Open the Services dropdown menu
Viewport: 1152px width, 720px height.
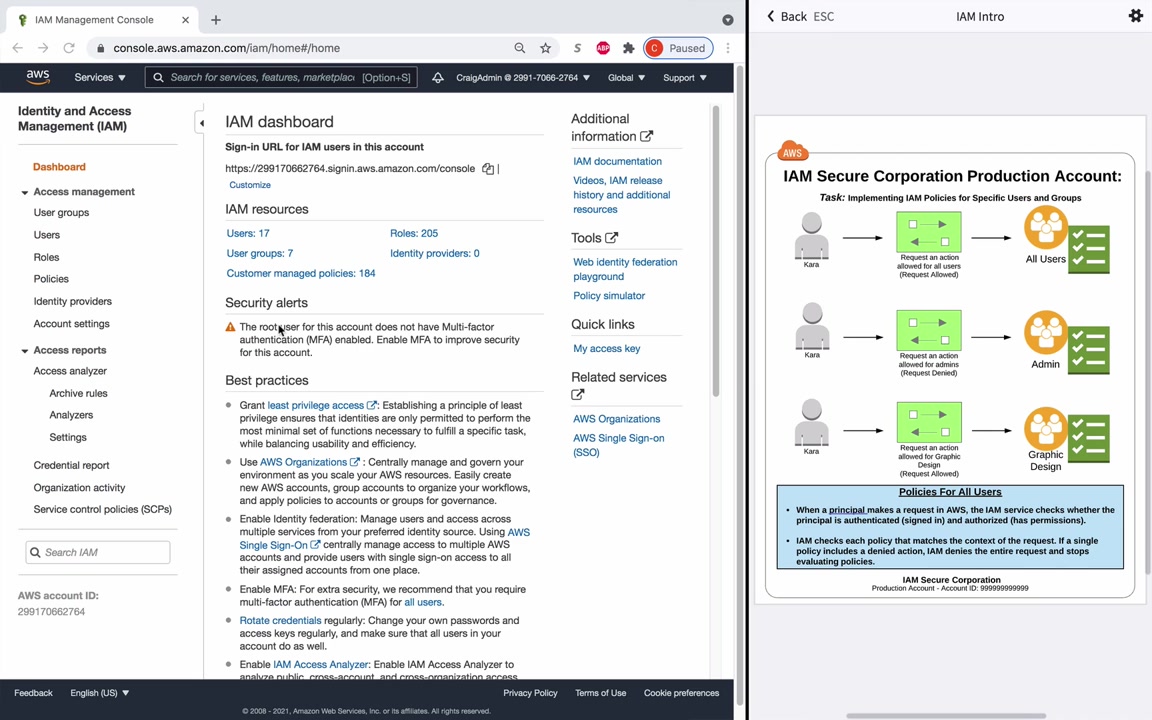point(100,77)
